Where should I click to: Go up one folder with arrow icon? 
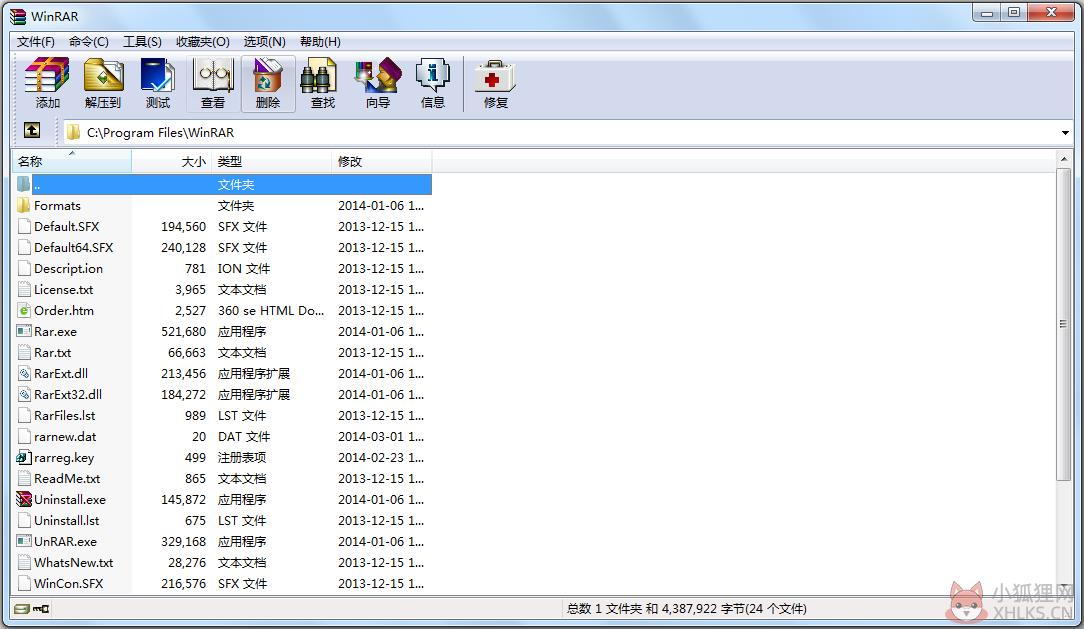pyautogui.click(x=32, y=131)
